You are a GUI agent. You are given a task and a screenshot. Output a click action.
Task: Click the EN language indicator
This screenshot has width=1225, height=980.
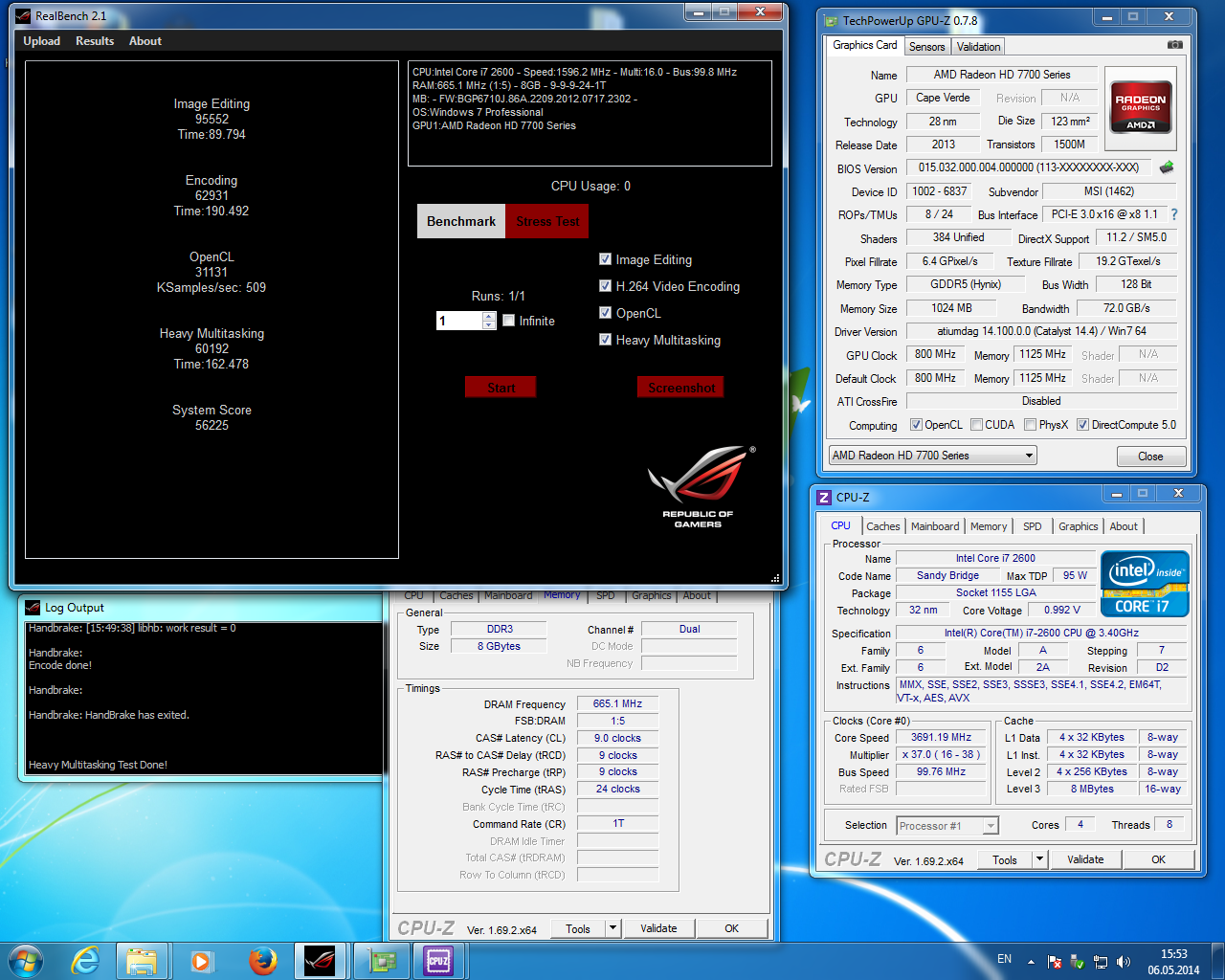pyautogui.click(x=1004, y=959)
